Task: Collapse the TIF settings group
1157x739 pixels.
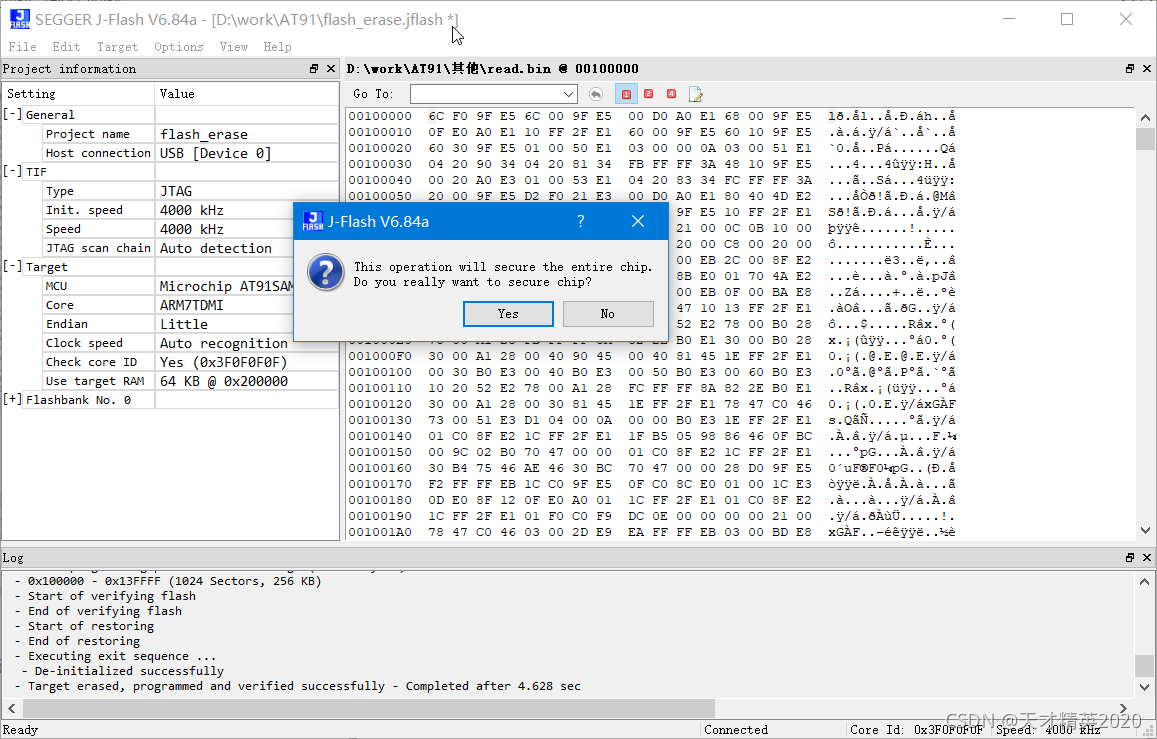Action: coord(13,171)
